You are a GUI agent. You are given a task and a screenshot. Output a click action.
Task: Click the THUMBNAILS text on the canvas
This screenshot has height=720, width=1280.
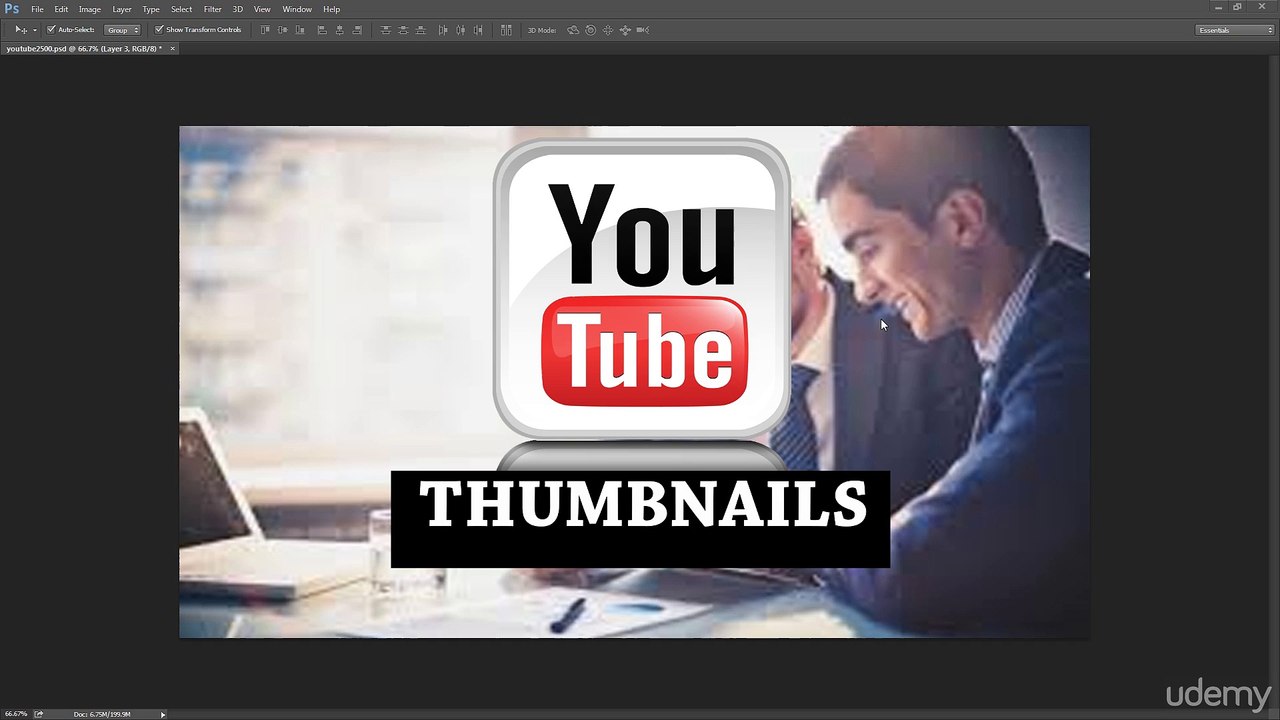coord(642,504)
